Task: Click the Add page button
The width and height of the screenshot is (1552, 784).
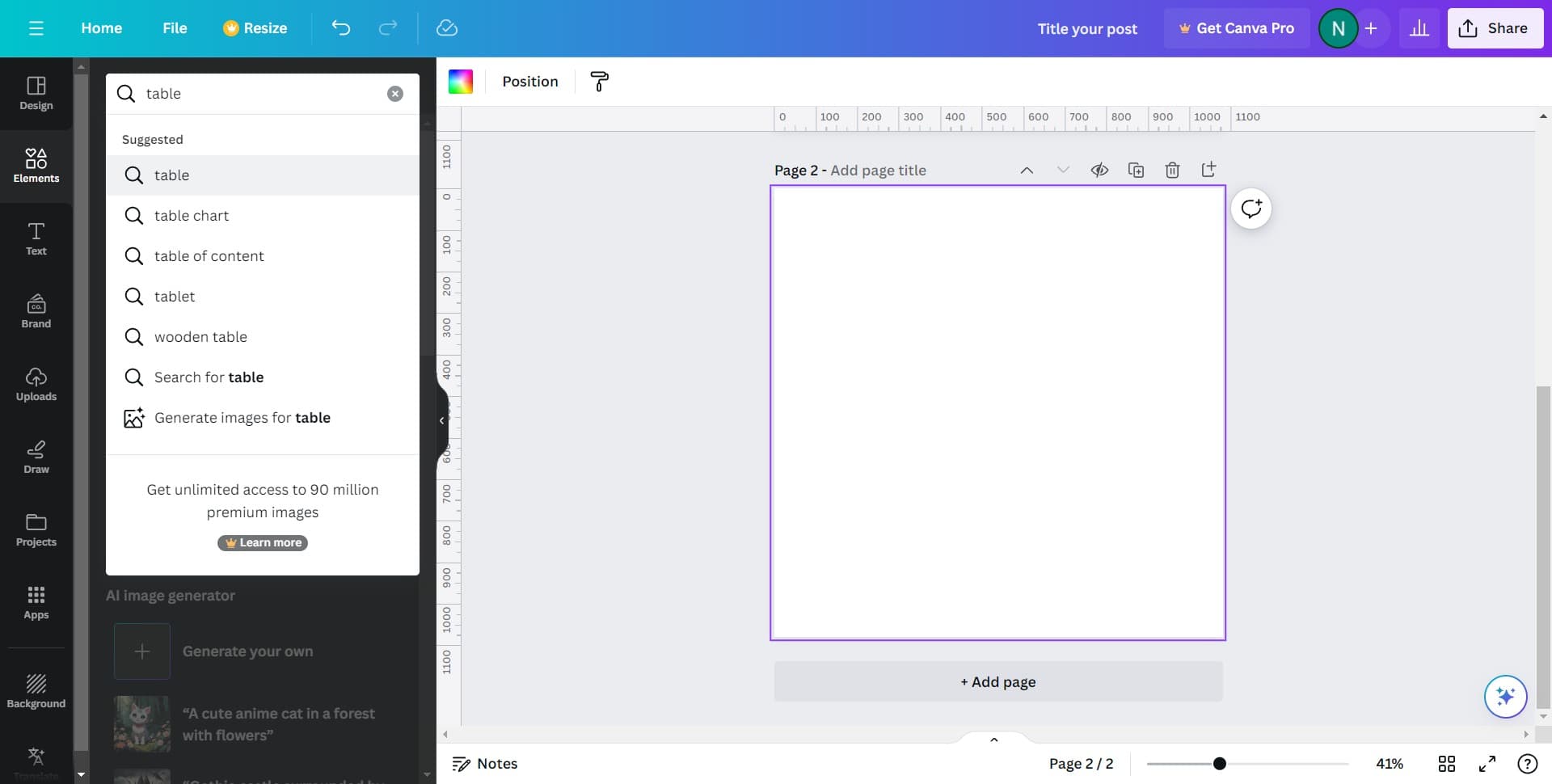Action: (997, 682)
